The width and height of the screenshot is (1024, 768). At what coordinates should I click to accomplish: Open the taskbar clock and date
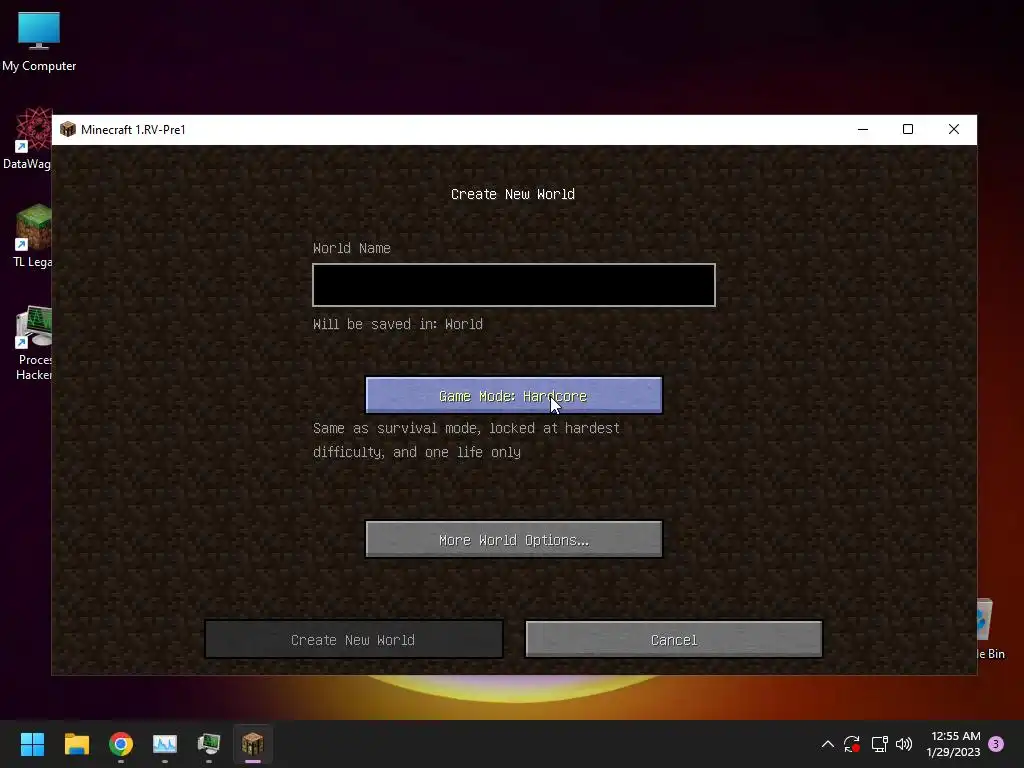(953, 744)
